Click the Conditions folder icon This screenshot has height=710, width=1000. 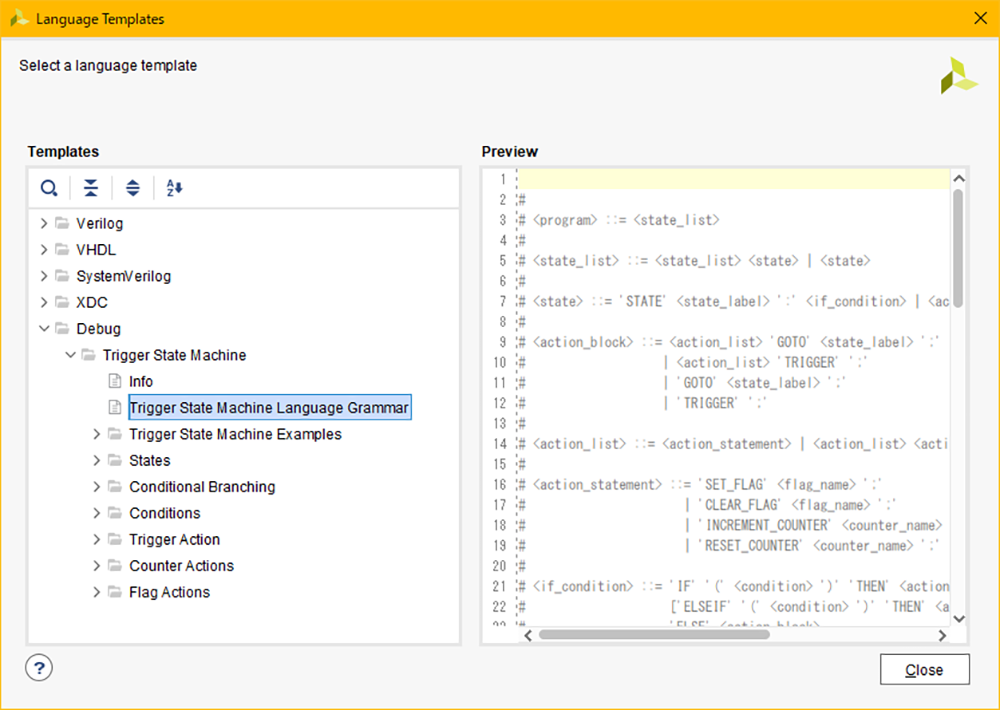pyautogui.click(x=115, y=513)
